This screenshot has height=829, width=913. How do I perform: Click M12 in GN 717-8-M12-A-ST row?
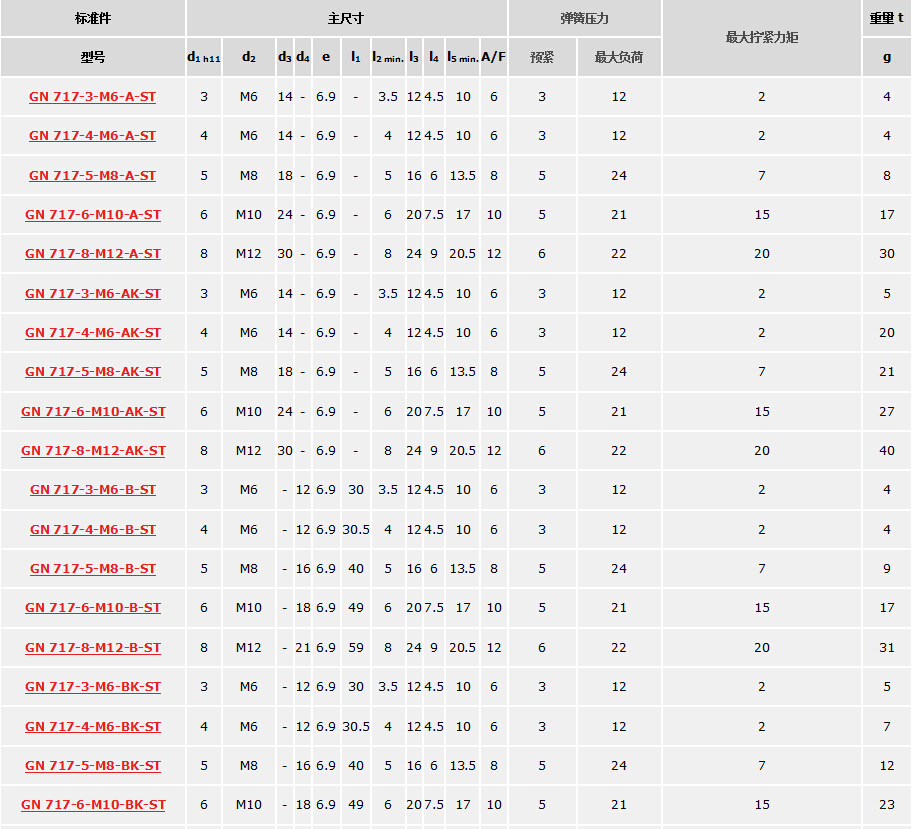[249, 254]
